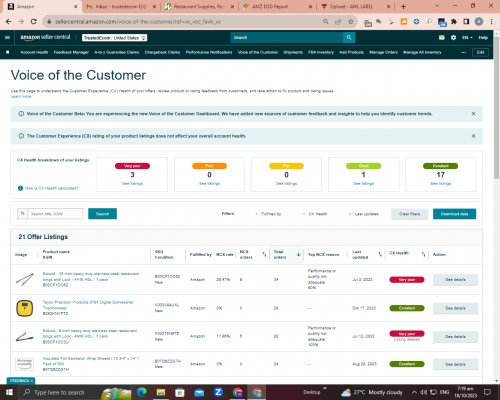The image size is (500, 400).
Task: See details for the row updated Oct 17, 2023
Action: point(455,308)
